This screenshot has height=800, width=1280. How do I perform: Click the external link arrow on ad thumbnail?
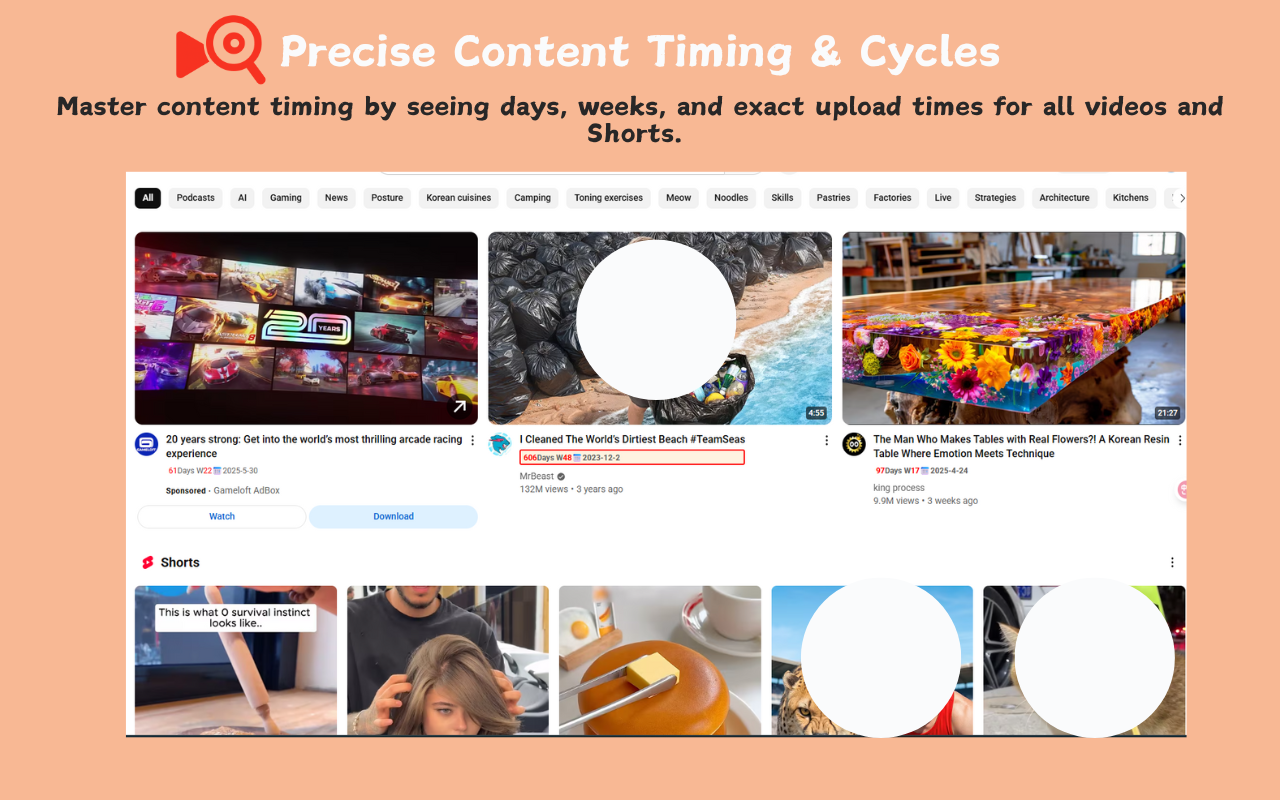(459, 406)
